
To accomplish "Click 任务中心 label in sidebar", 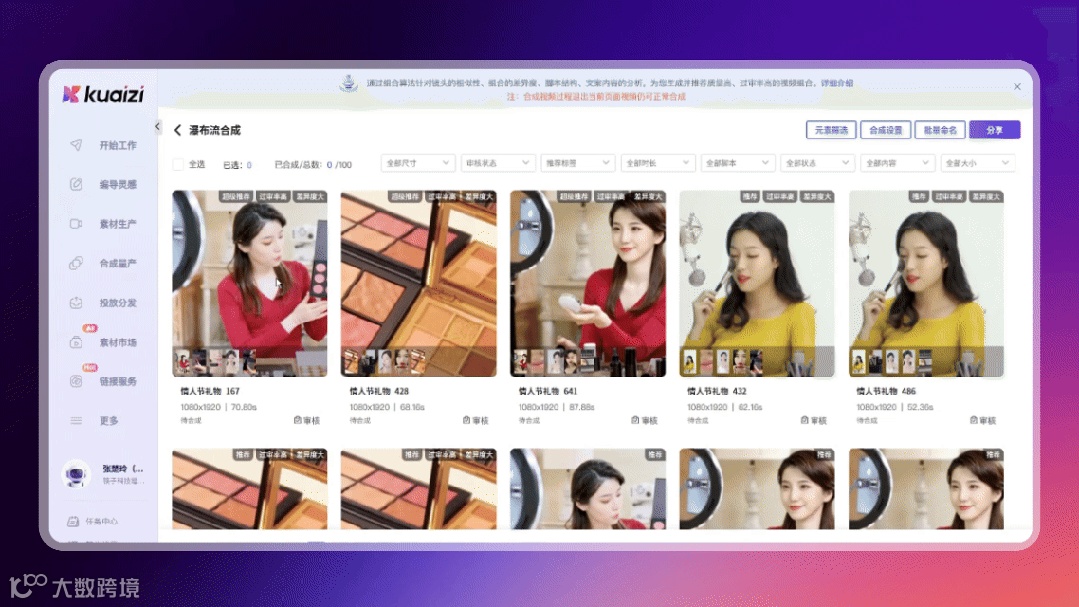I will click(101, 521).
